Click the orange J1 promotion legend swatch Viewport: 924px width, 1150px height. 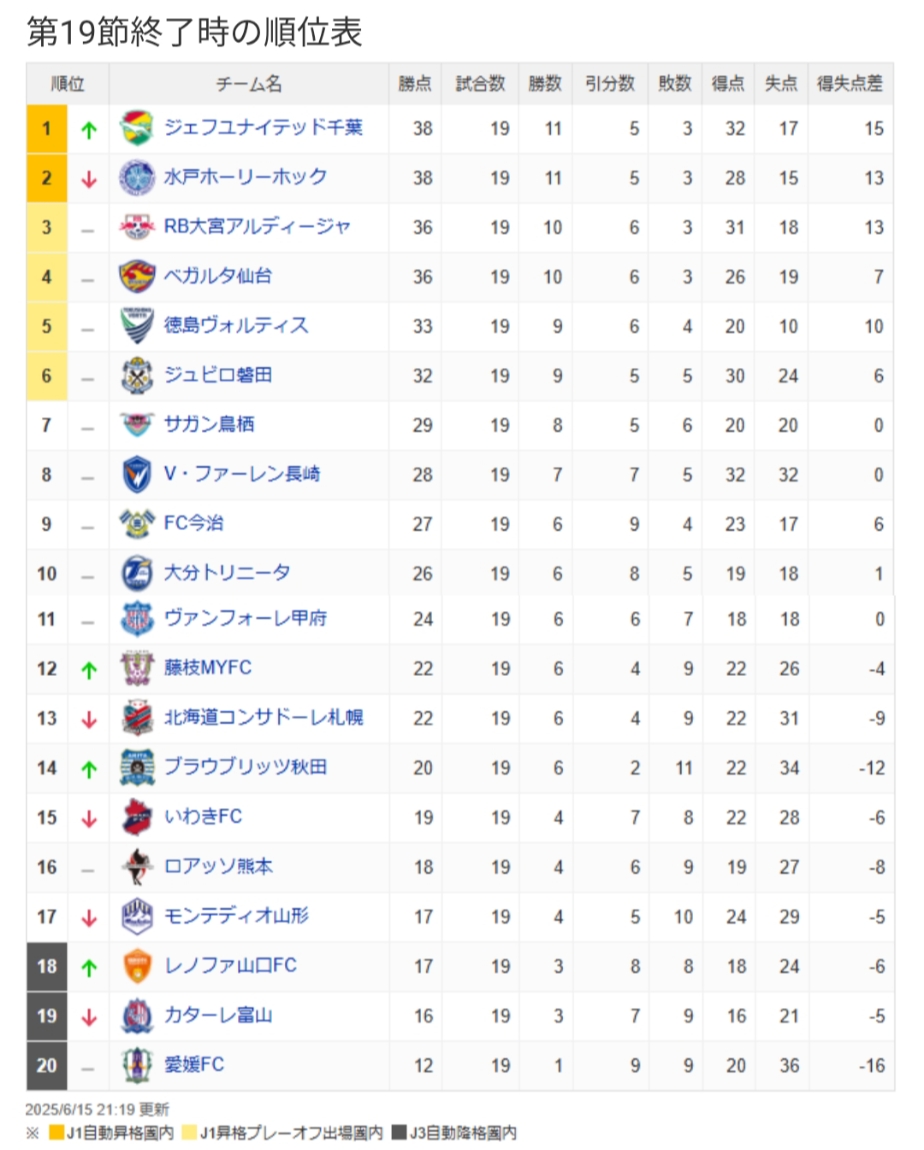[56, 1132]
